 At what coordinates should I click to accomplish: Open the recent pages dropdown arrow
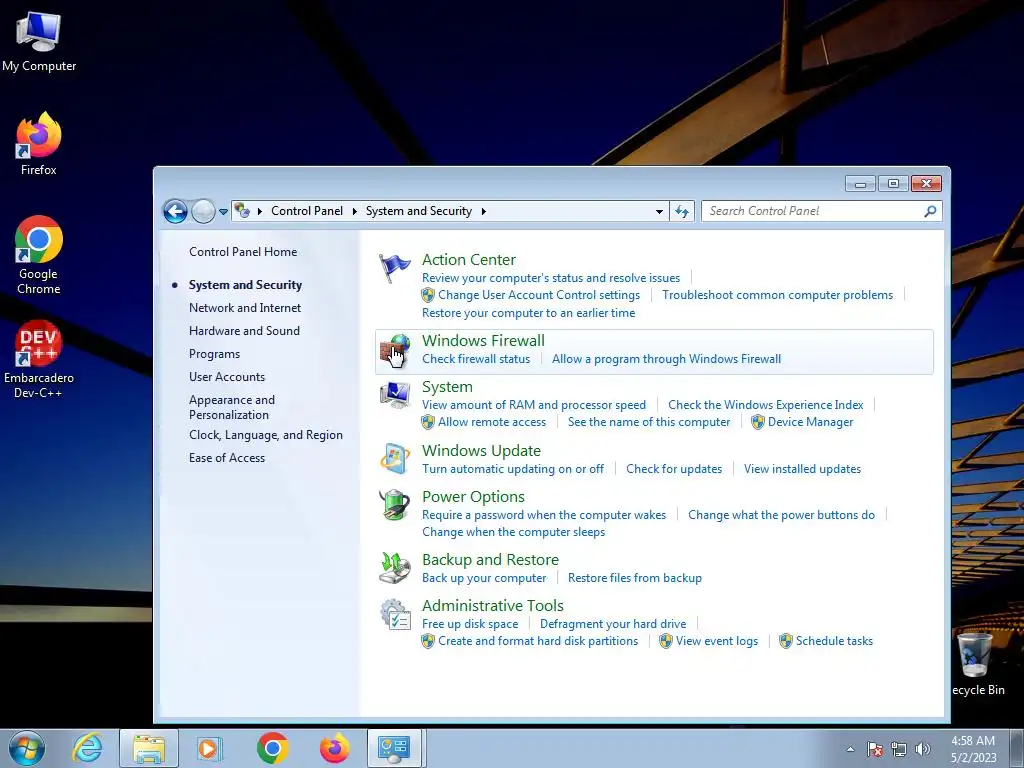(223, 212)
